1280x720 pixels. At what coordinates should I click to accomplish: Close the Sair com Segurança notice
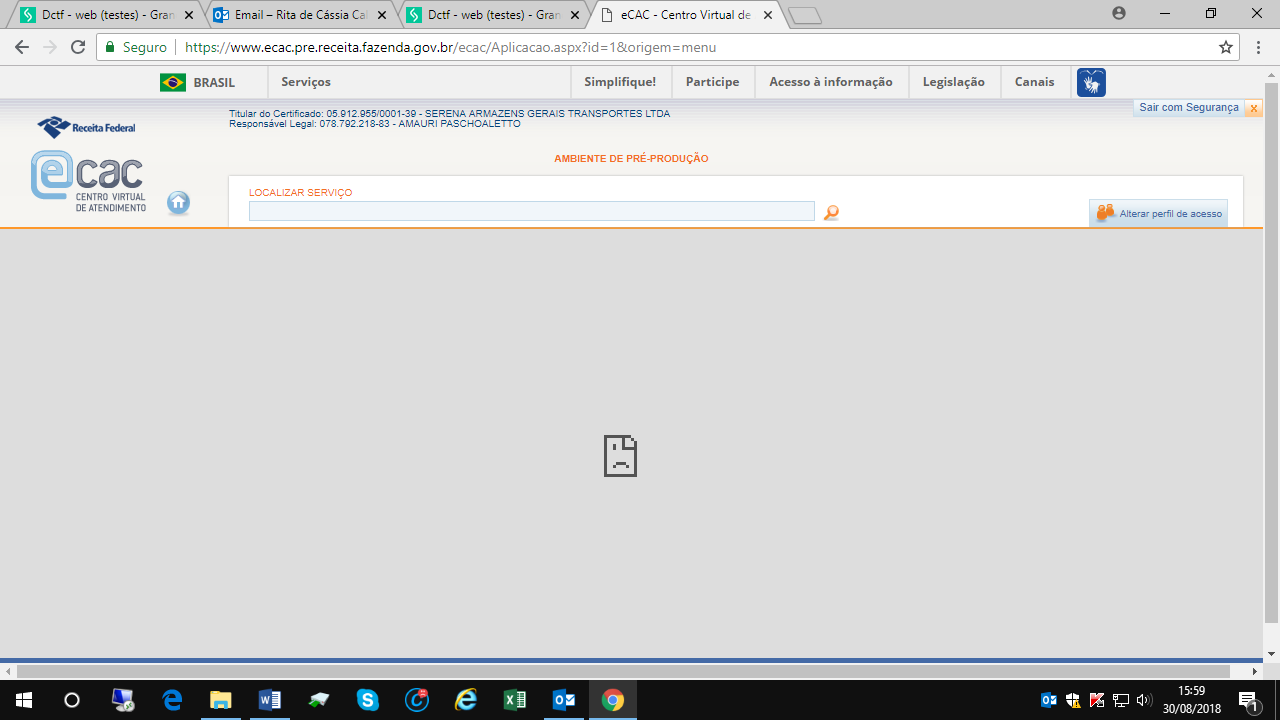(1254, 108)
